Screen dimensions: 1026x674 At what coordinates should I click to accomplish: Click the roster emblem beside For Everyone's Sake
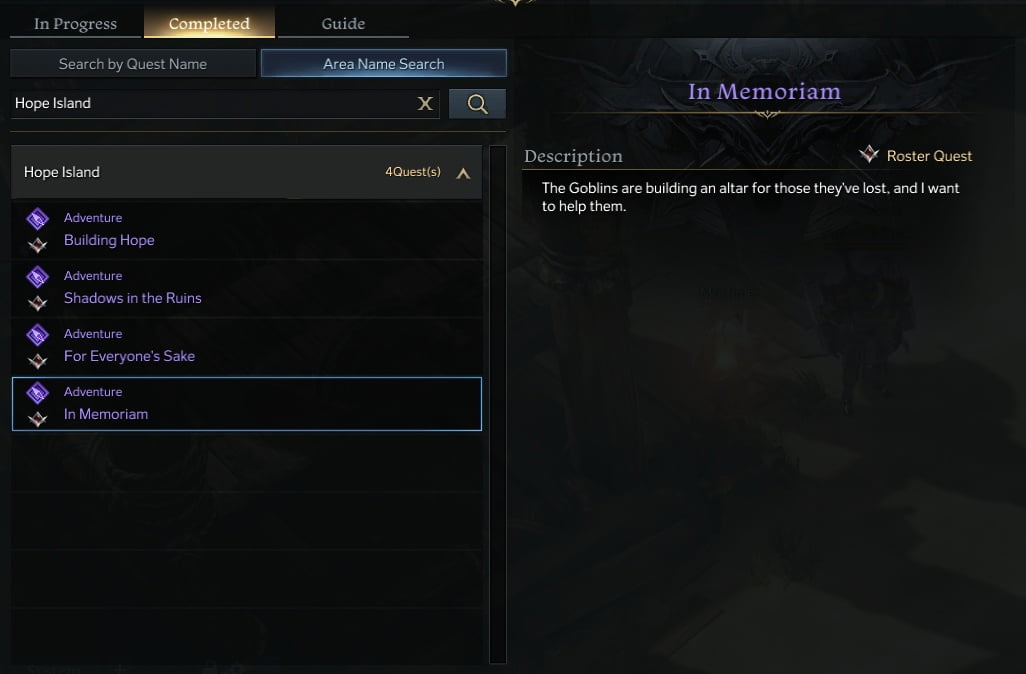(37, 361)
